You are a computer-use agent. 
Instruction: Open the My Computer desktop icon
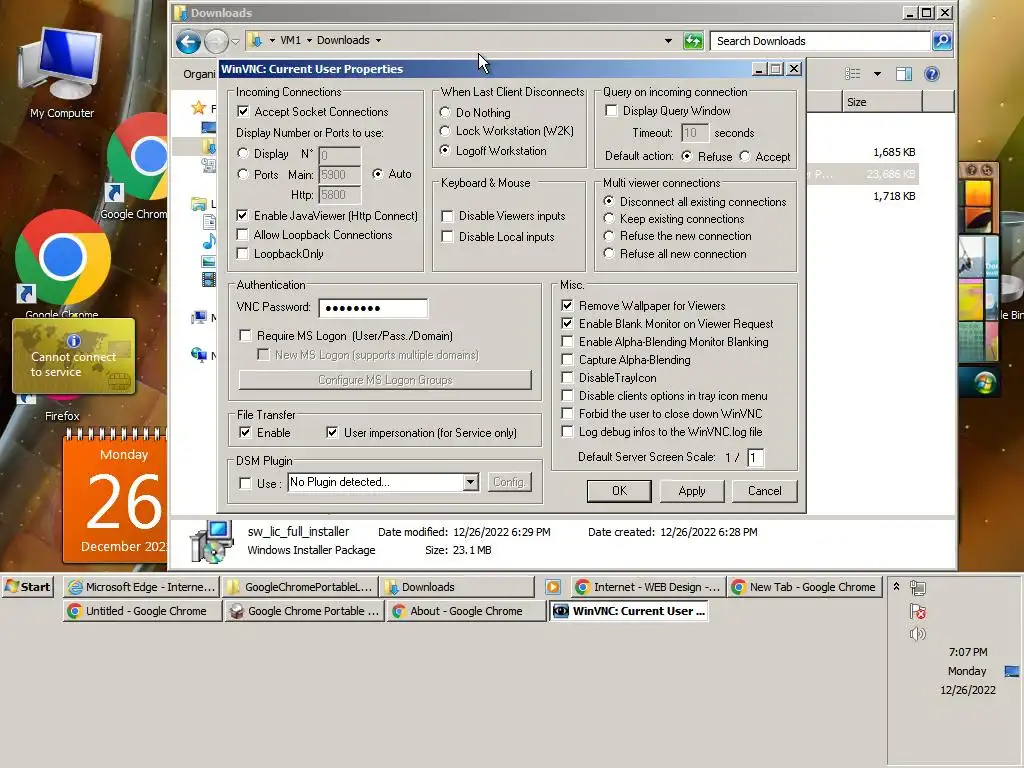pos(61,73)
